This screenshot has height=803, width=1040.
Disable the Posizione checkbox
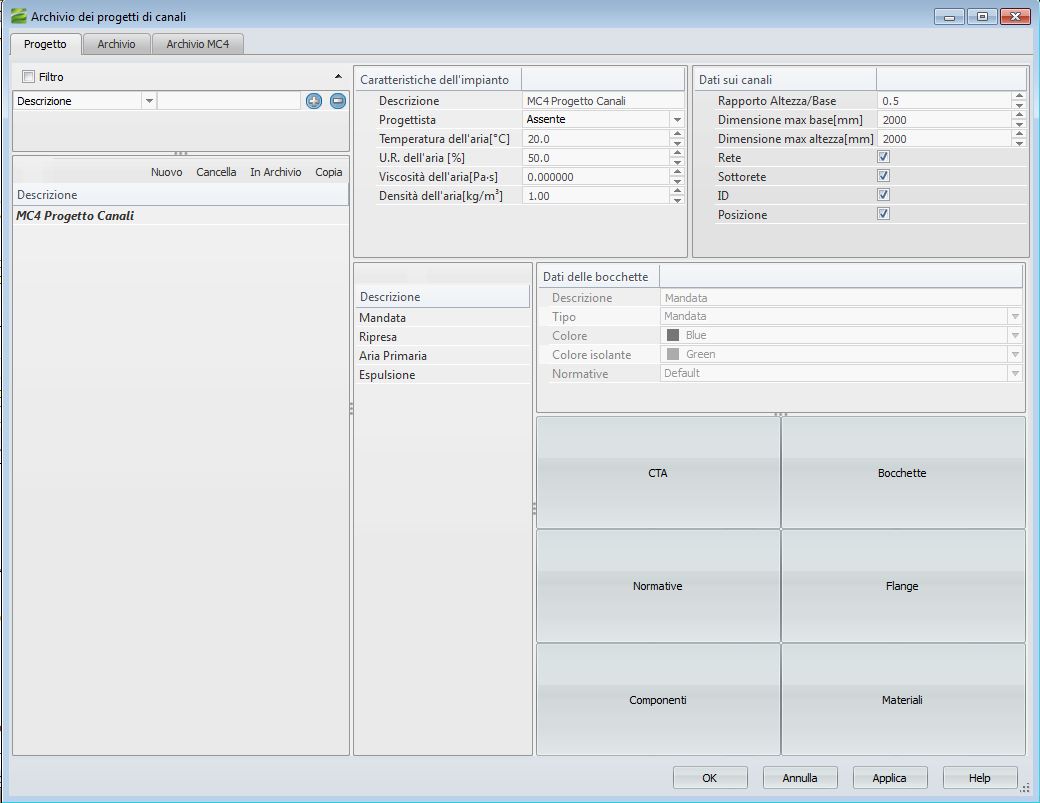(883, 215)
